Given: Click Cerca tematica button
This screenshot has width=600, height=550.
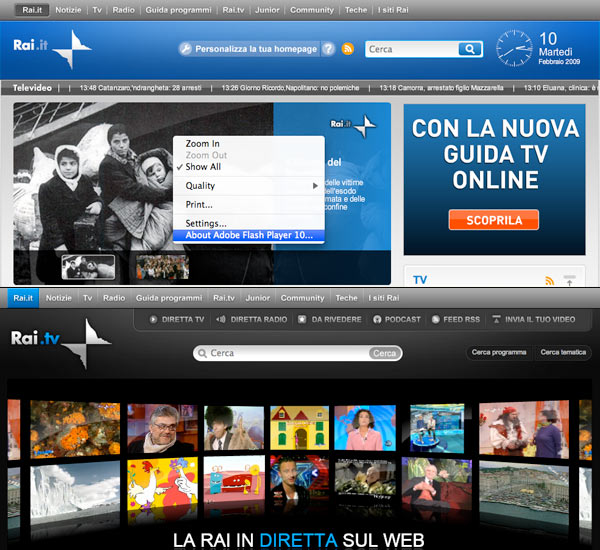Looking at the screenshot, I should (564, 353).
